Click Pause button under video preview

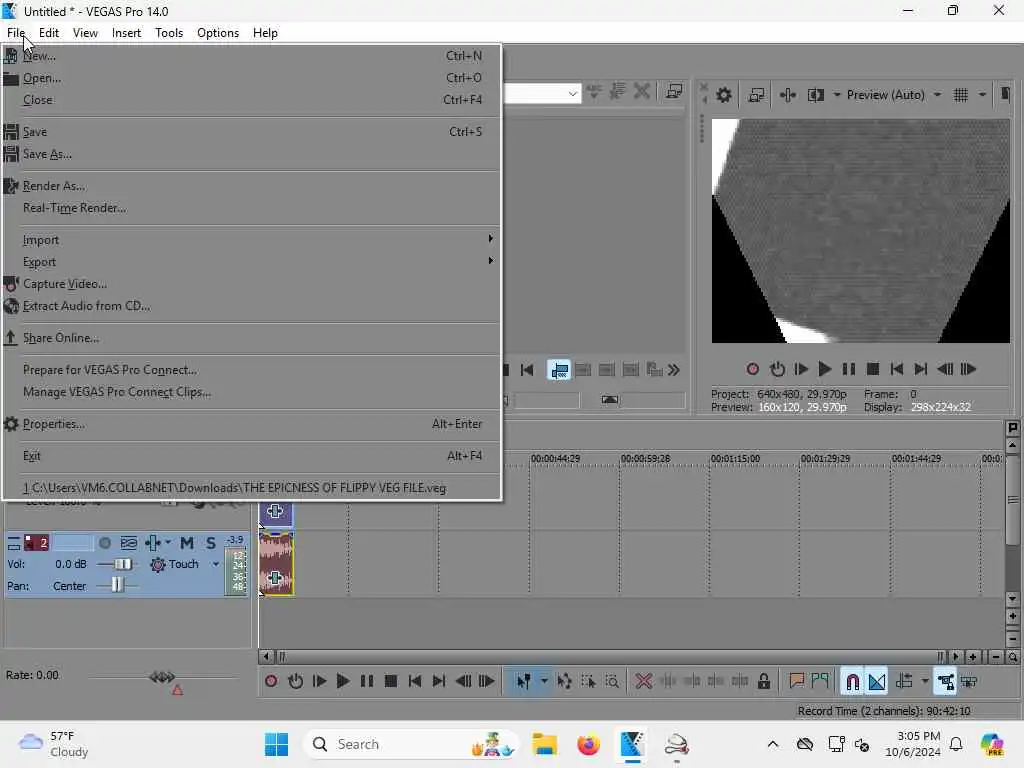point(848,370)
